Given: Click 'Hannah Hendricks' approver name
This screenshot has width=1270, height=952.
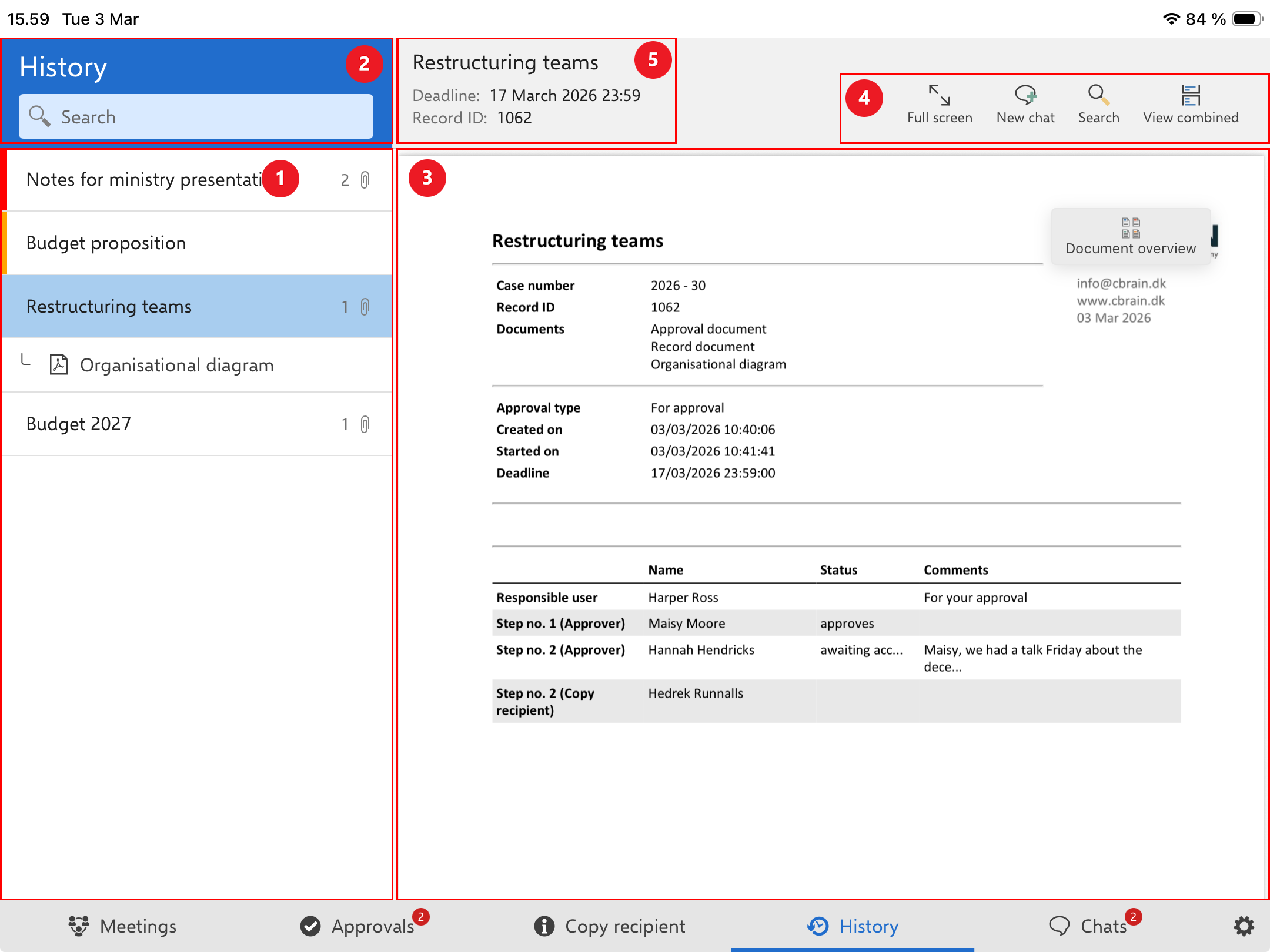Looking at the screenshot, I should (x=701, y=650).
